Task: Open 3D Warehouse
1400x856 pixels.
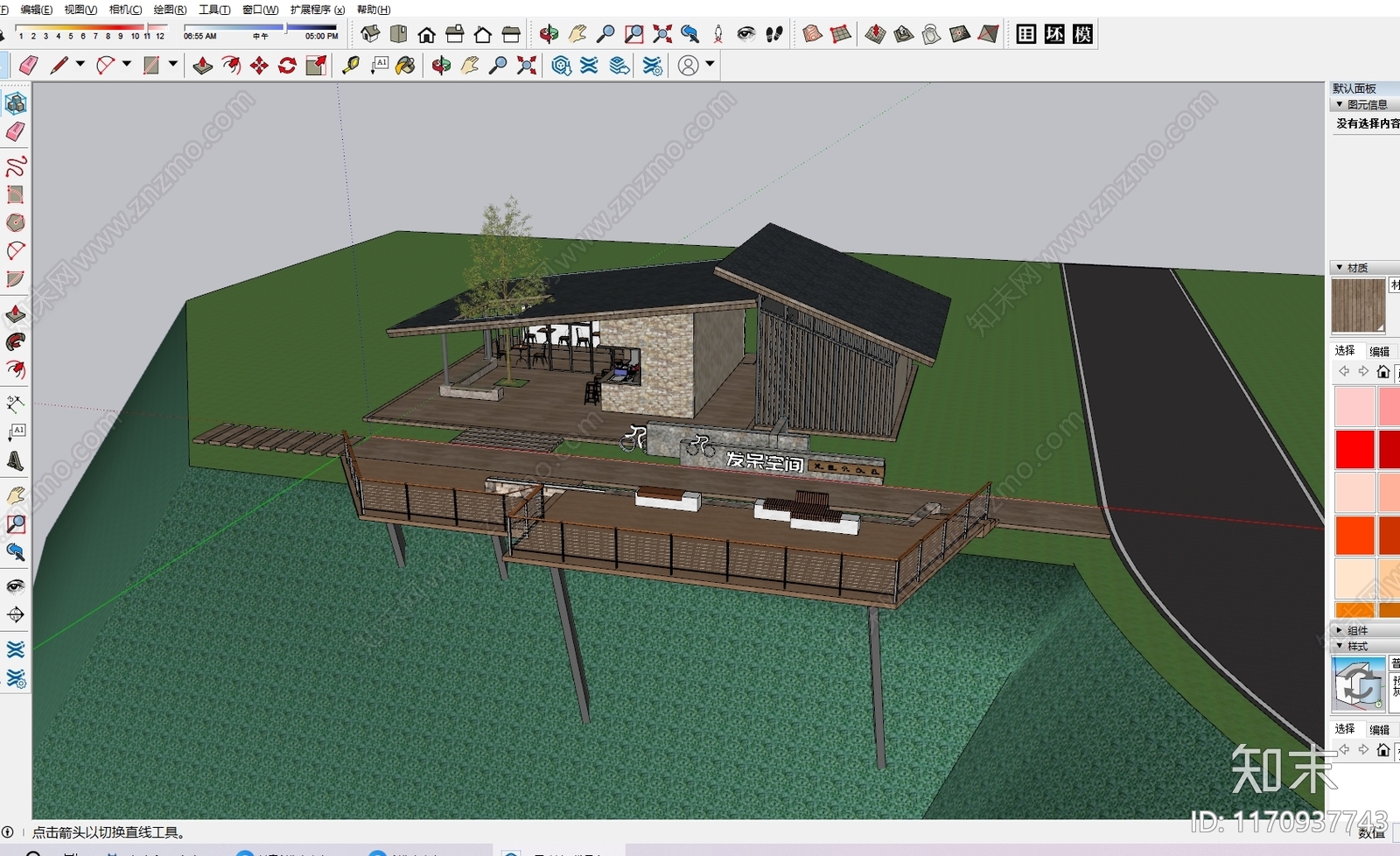Action: 561,65
